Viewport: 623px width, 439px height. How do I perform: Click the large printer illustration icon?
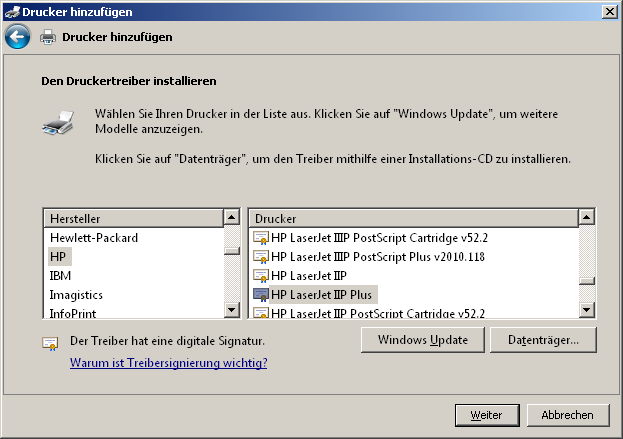58,122
